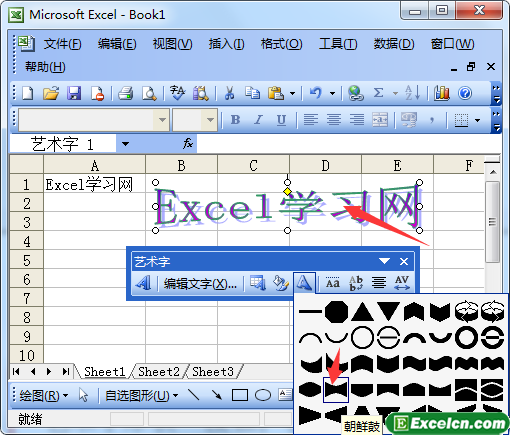
Task: Toggle Underline formatting
Action: [x=282, y=120]
